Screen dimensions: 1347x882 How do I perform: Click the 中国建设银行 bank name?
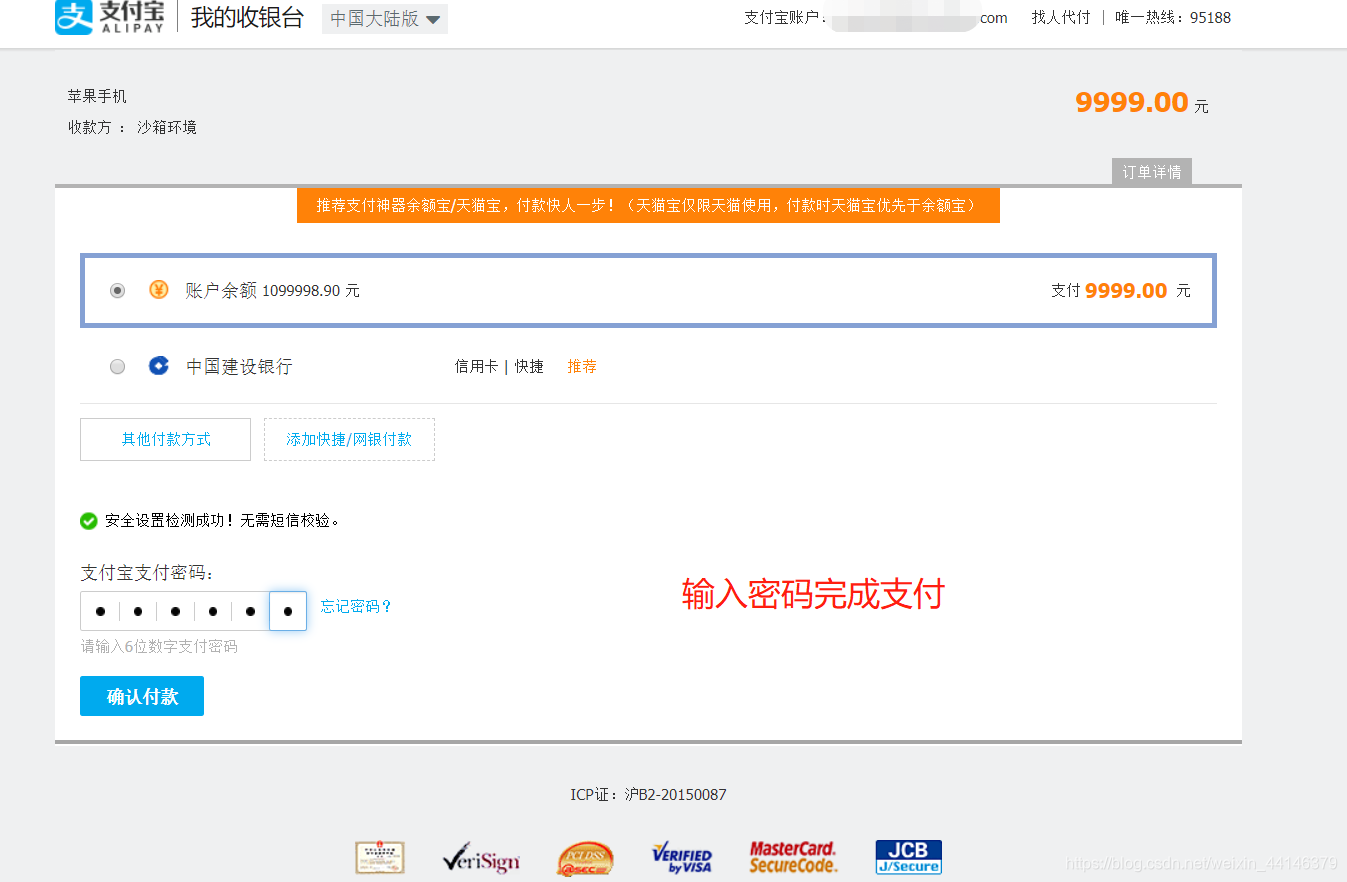[239, 367]
